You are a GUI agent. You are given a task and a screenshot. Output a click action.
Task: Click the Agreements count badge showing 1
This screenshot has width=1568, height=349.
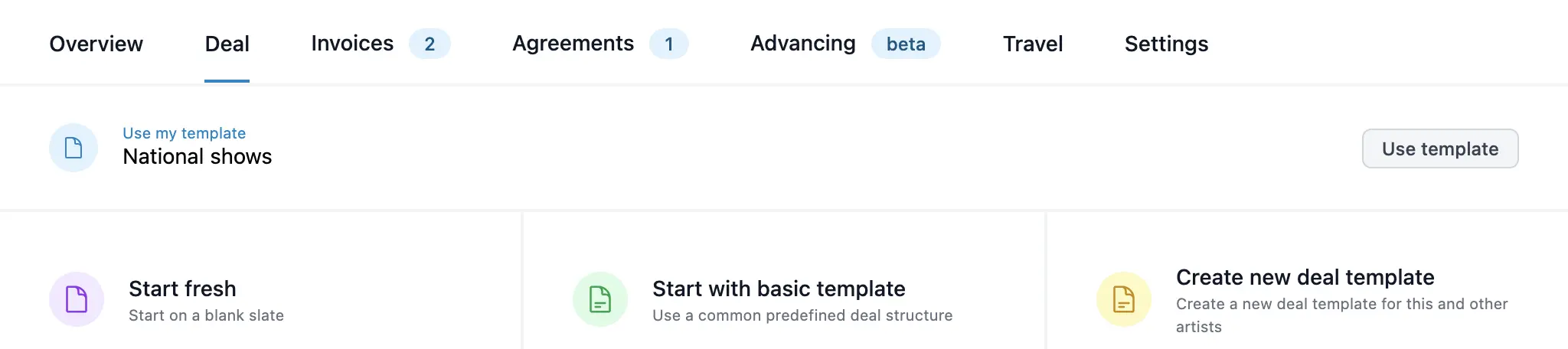coord(668,44)
